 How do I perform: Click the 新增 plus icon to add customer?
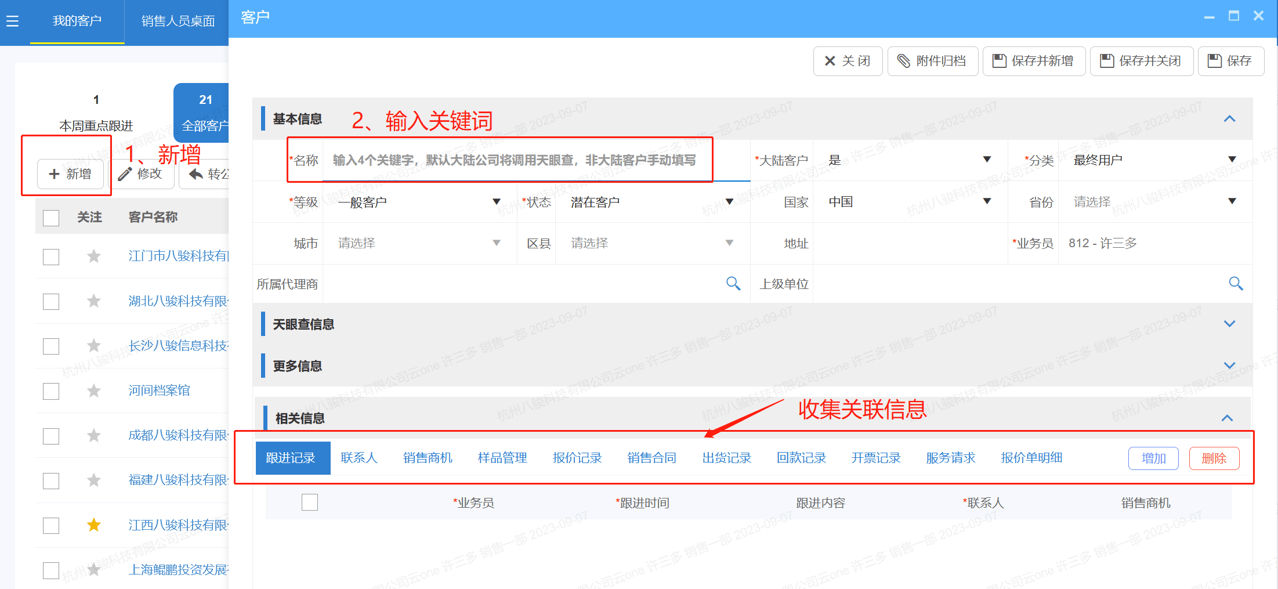(56, 174)
